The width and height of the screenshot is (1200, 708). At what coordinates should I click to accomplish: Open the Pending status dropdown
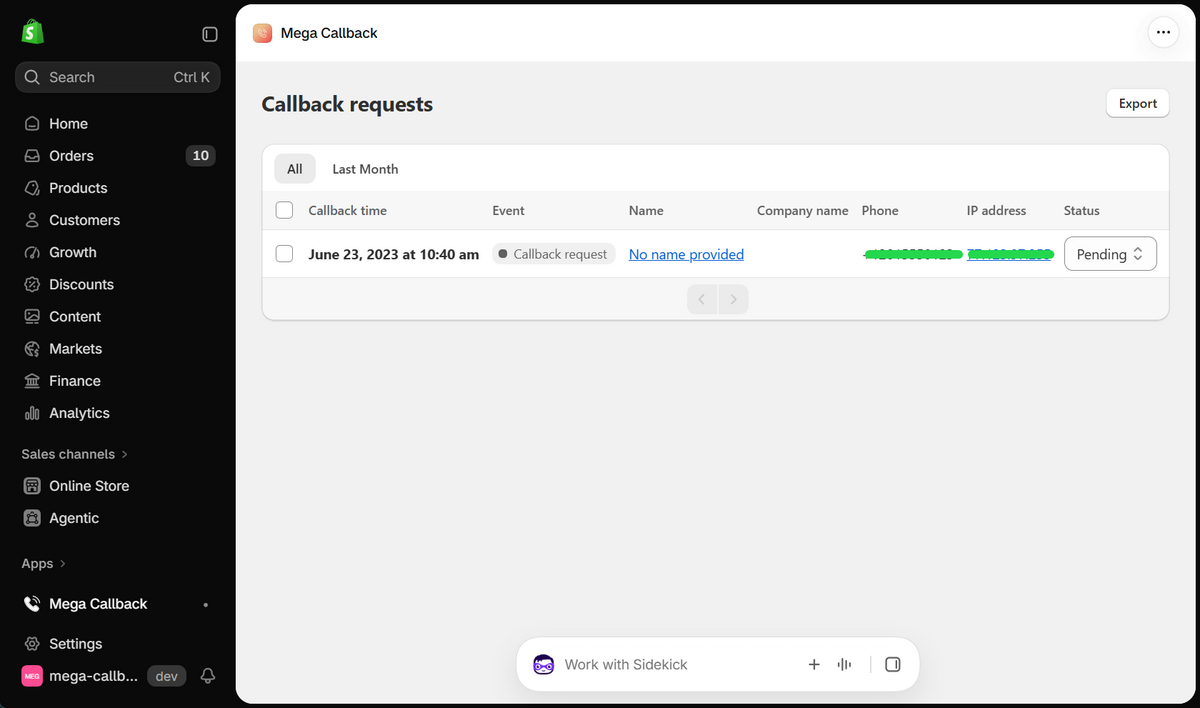click(1110, 254)
